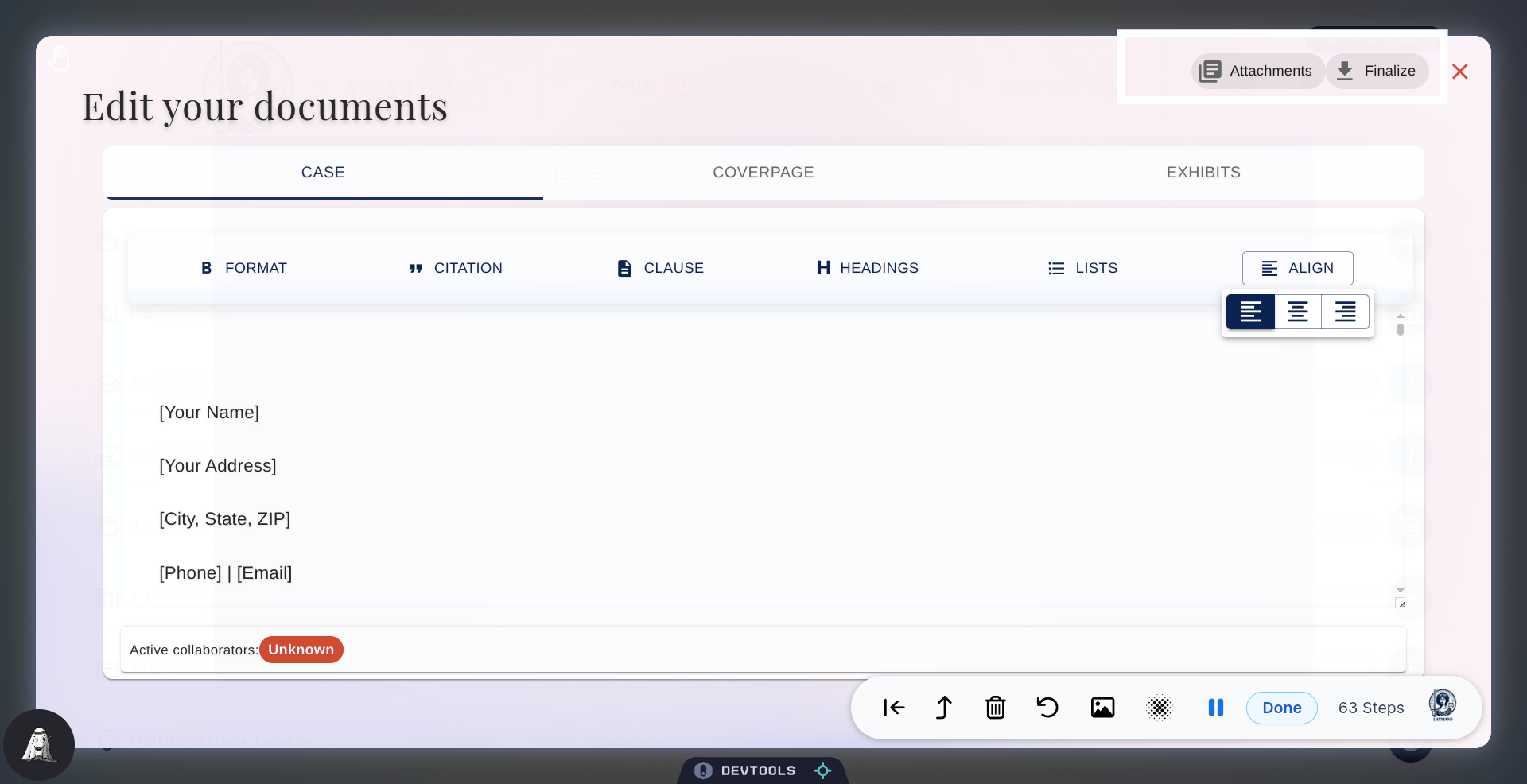The height and width of the screenshot is (784, 1527).
Task: Switch to the EXHIBITS tab
Action: tap(1203, 173)
